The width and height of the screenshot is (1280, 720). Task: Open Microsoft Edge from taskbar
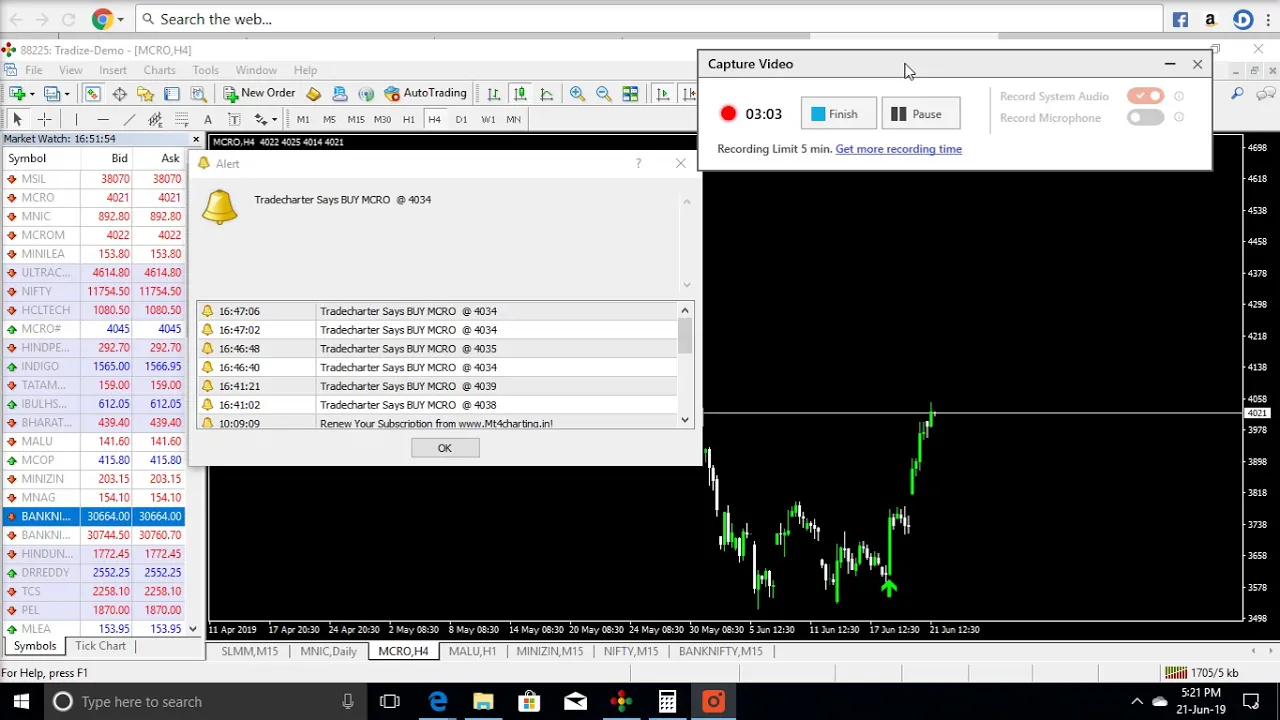click(438, 702)
